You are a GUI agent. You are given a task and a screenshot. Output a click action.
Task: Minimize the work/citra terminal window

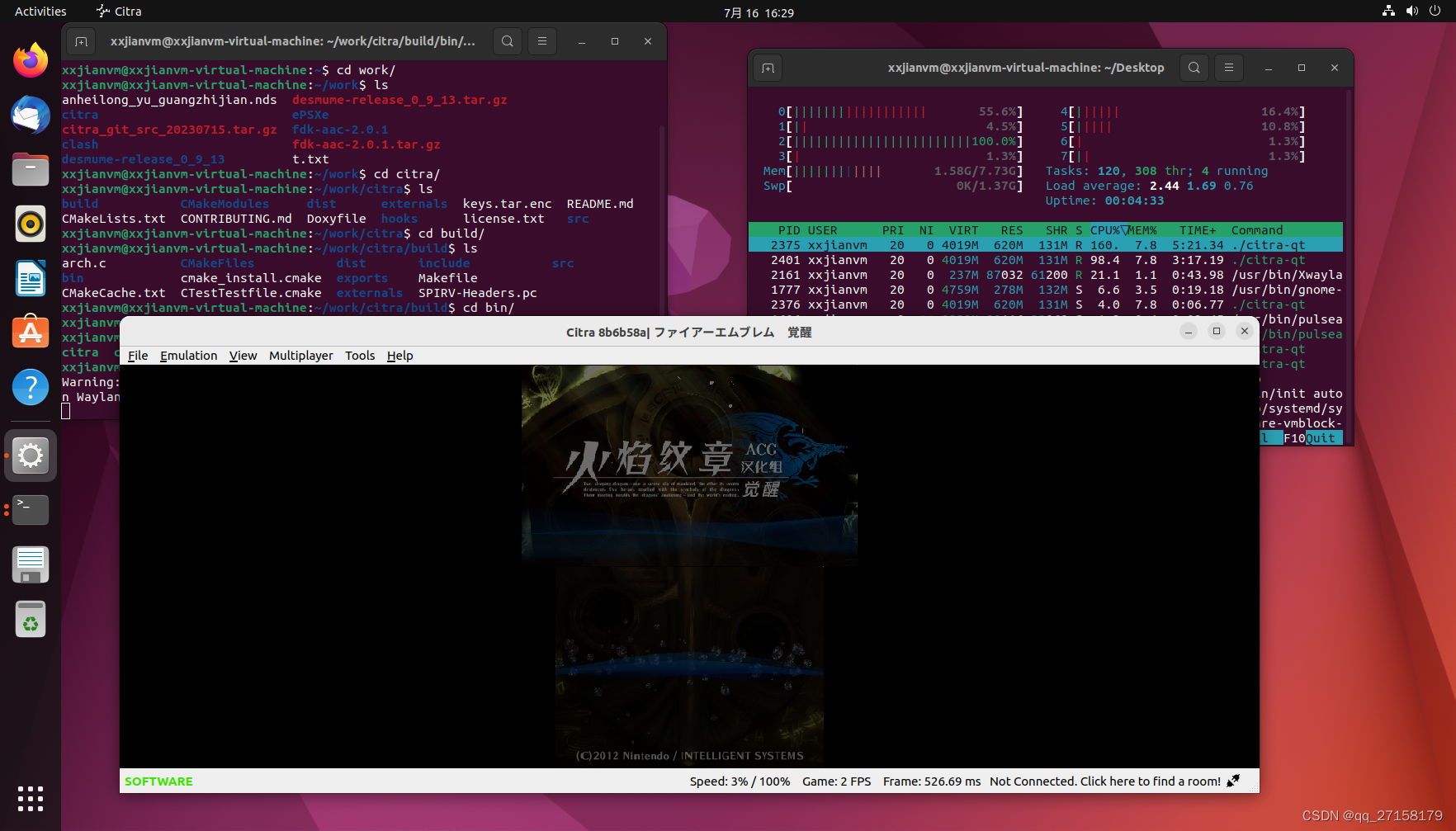point(582,41)
